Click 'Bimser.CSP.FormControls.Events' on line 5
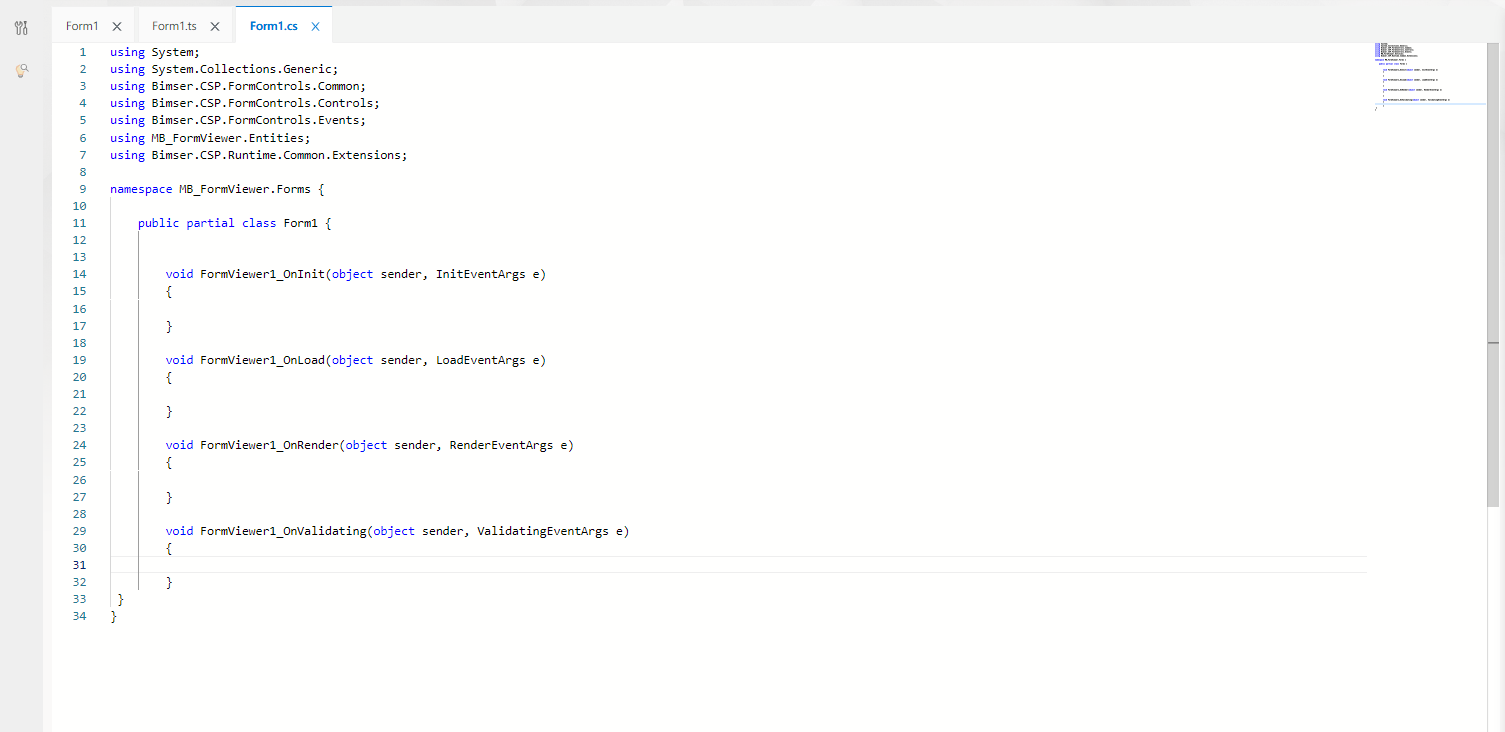 coord(256,120)
